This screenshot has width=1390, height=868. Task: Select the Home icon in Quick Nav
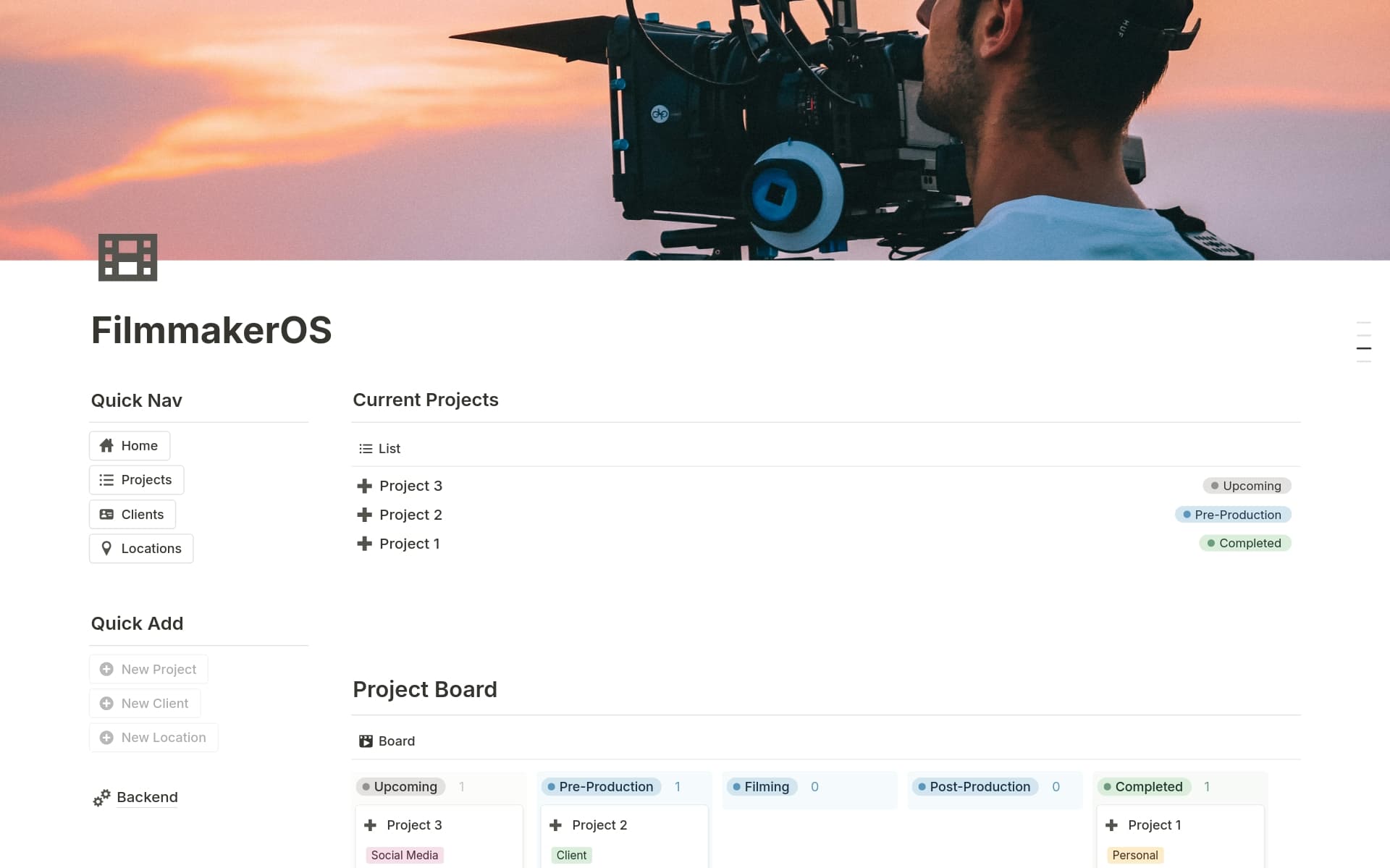[107, 445]
